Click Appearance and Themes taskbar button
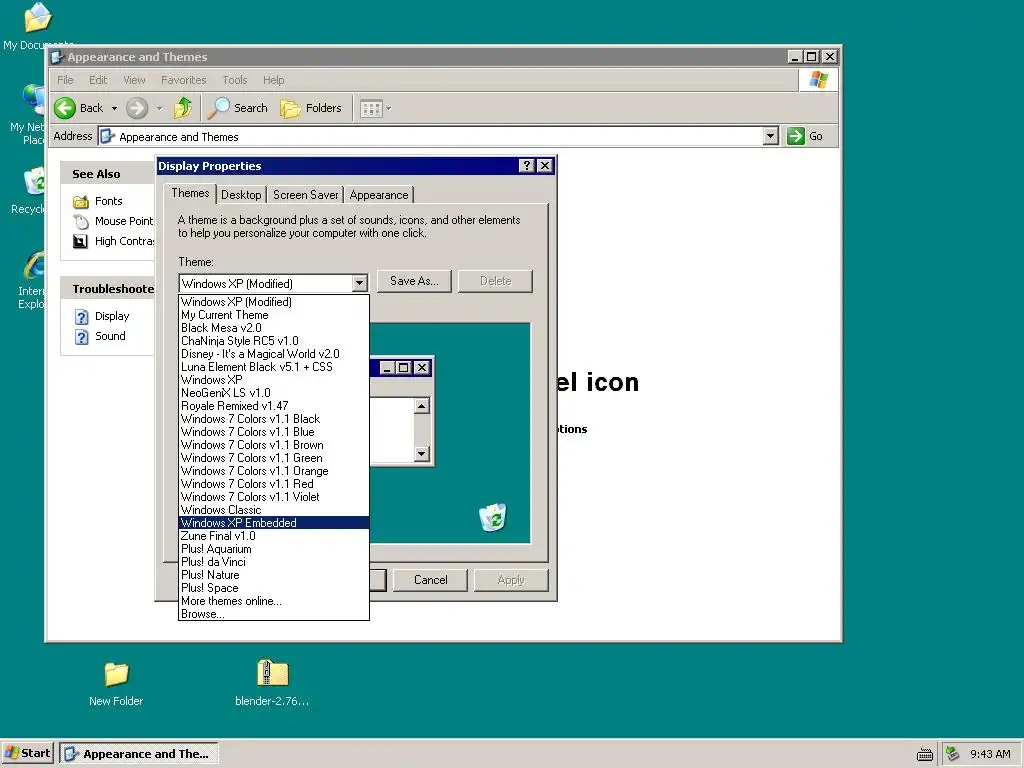Image resolution: width=1024 pixels, height=768 pixels. (139, 754)
